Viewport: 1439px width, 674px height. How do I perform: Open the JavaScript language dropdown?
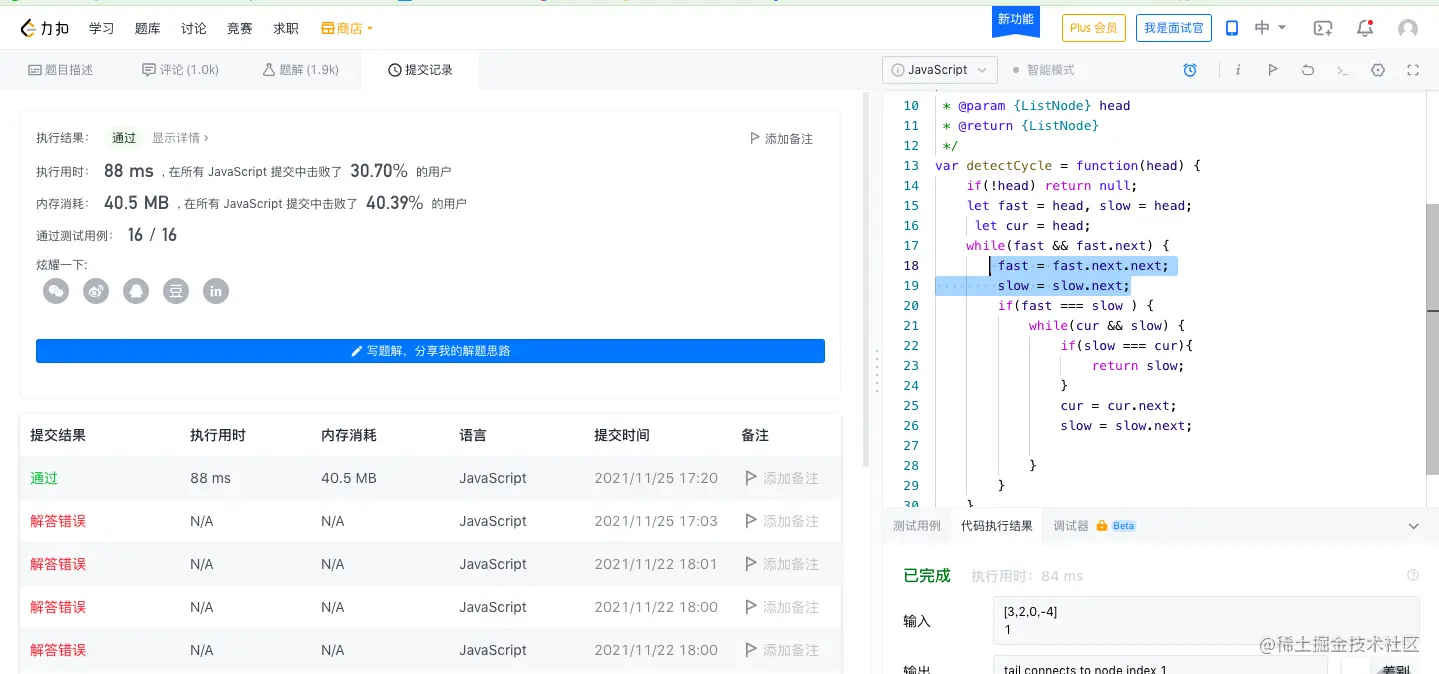(940, 70)
